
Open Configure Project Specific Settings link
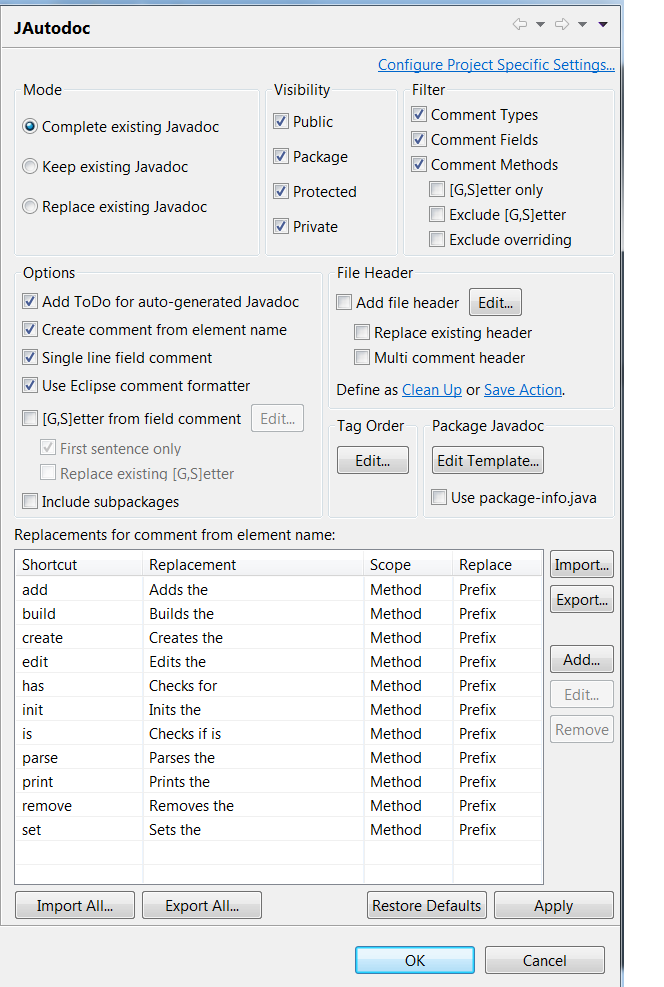[496, 65]
